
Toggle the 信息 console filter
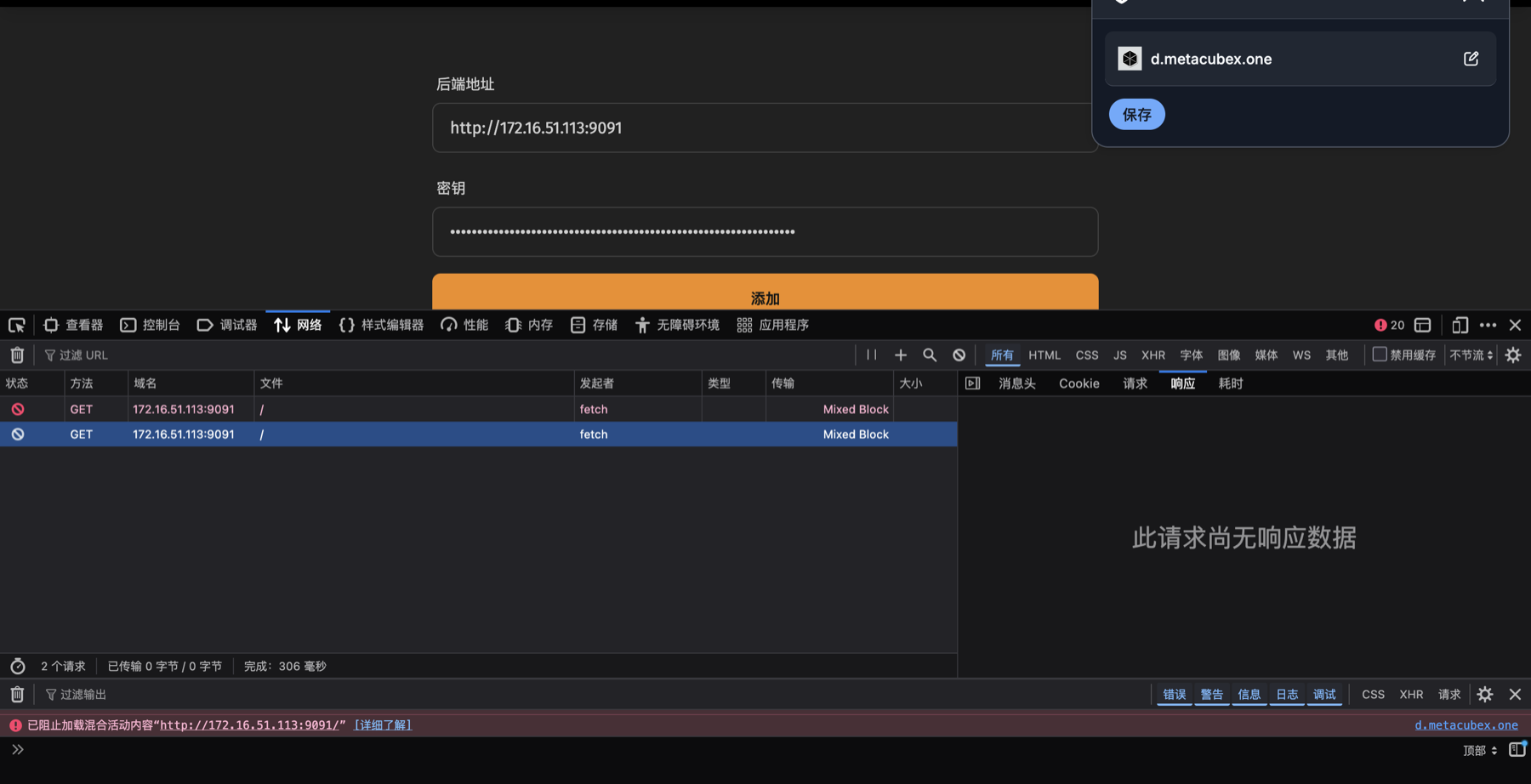point(1249,695)
